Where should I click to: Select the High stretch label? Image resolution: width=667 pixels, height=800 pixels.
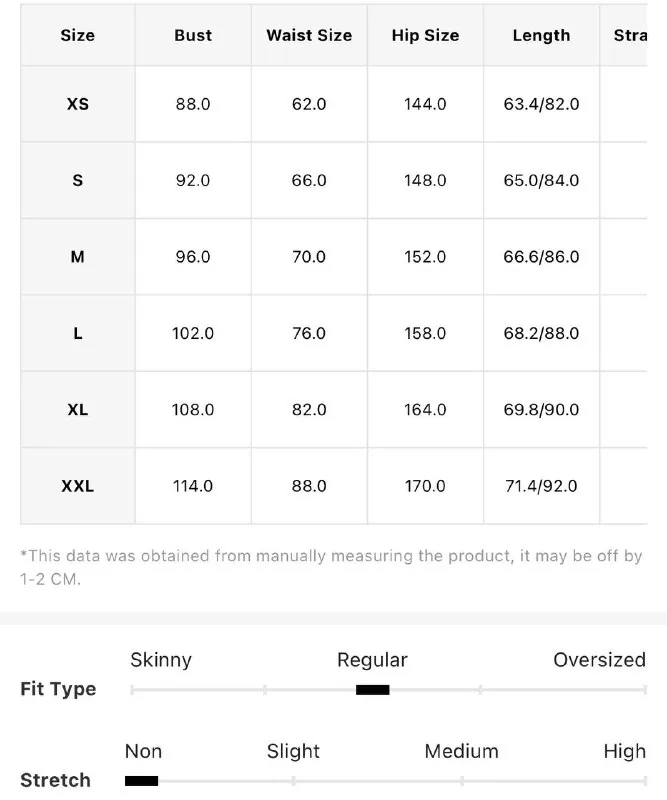tap(624, 751)
